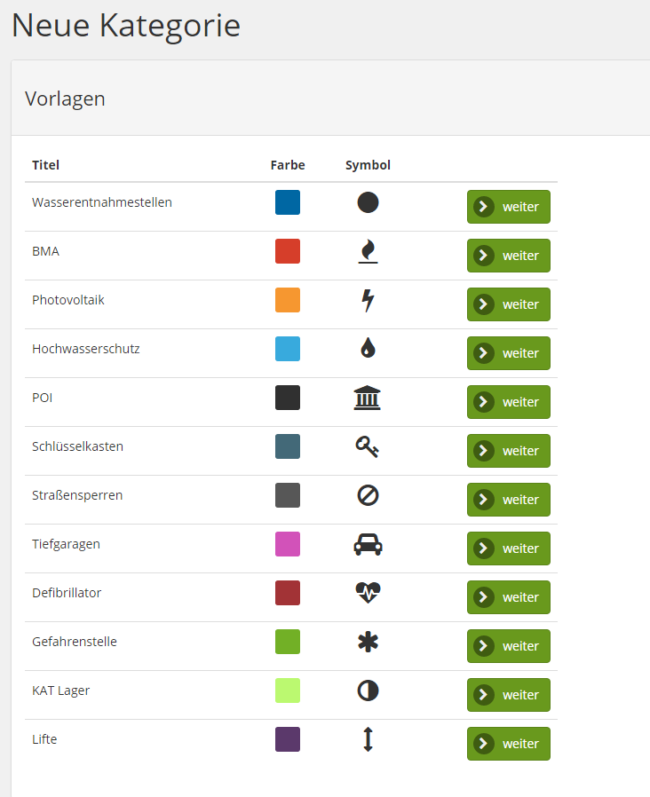Continue with the Defibrillator template

click(508, 597)
